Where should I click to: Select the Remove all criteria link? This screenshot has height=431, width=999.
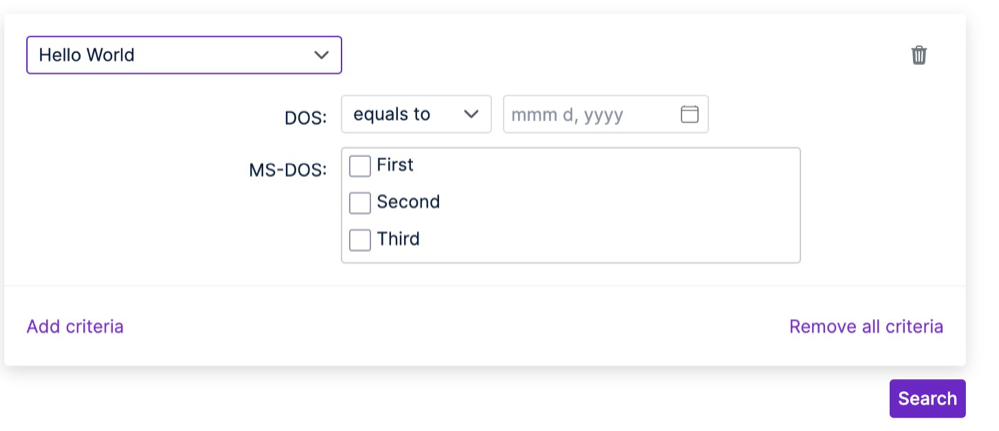866,326
